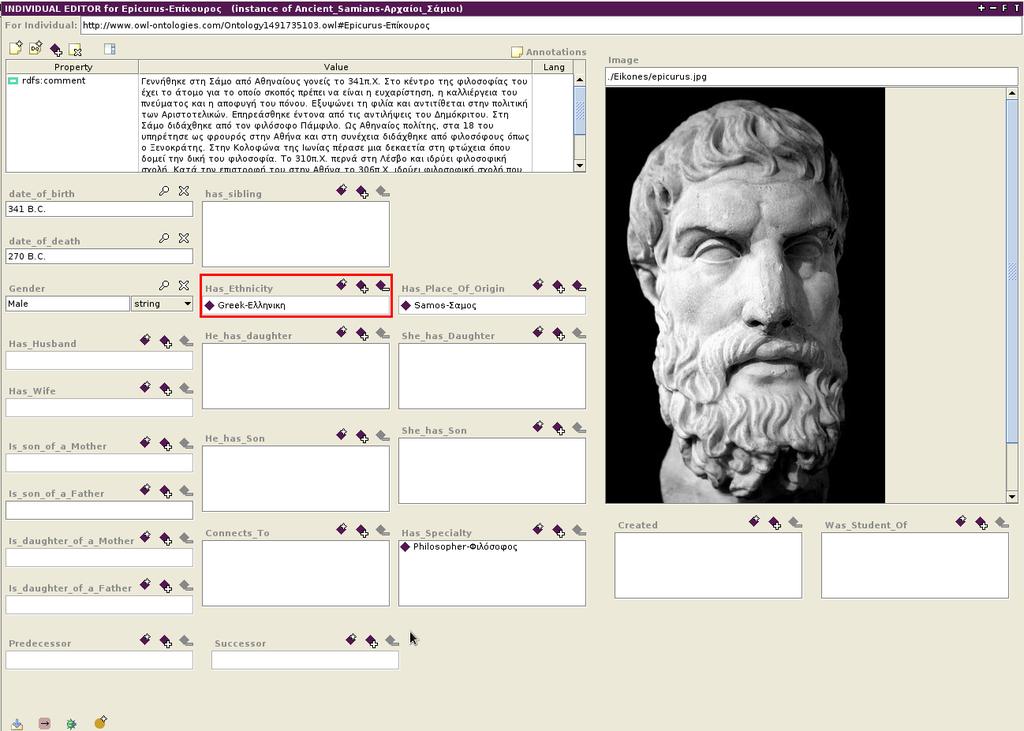Create a new instance for Successor

(351, 640)
